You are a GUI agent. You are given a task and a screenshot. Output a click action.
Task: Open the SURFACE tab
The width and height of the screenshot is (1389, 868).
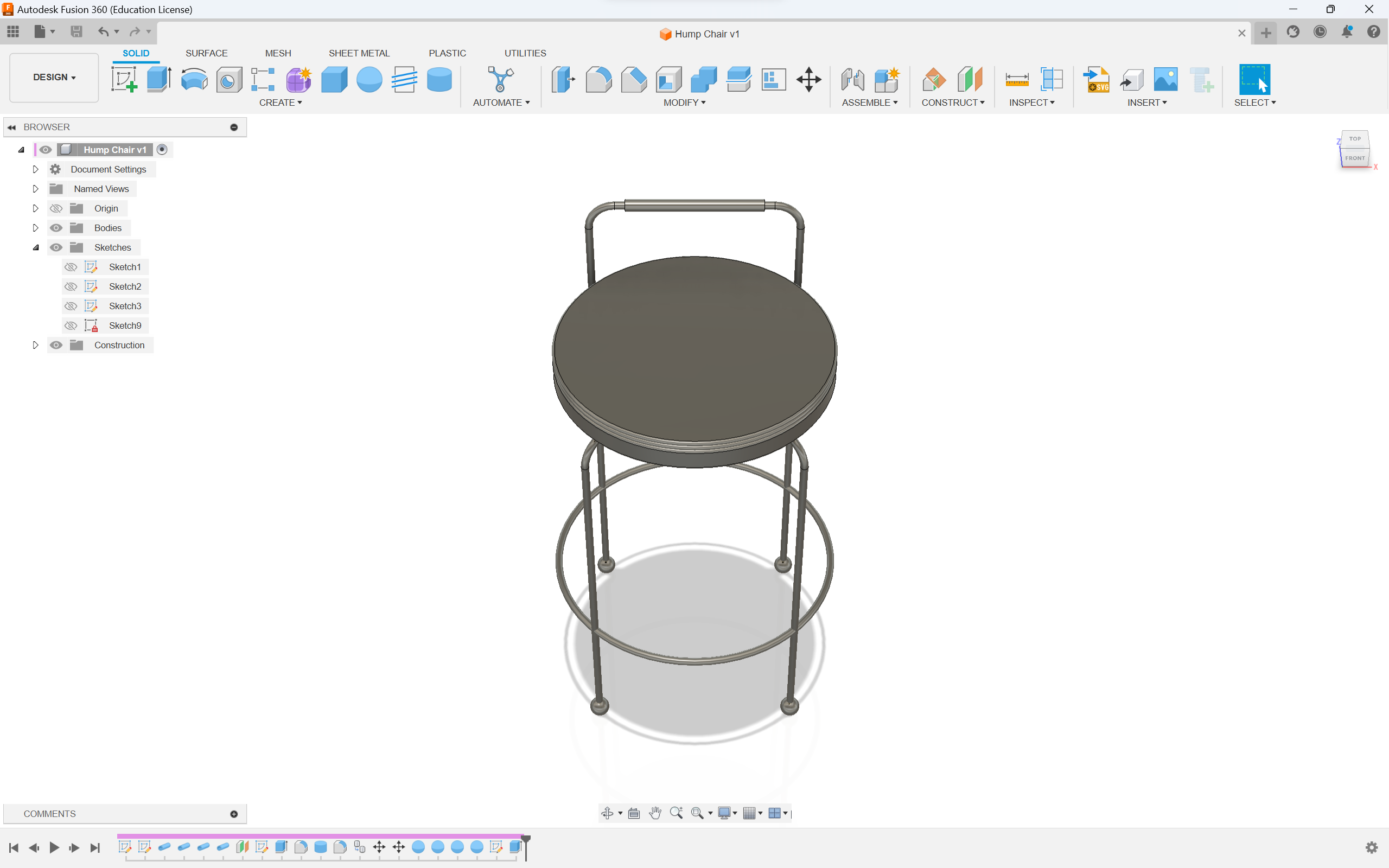tap(207, 53)
